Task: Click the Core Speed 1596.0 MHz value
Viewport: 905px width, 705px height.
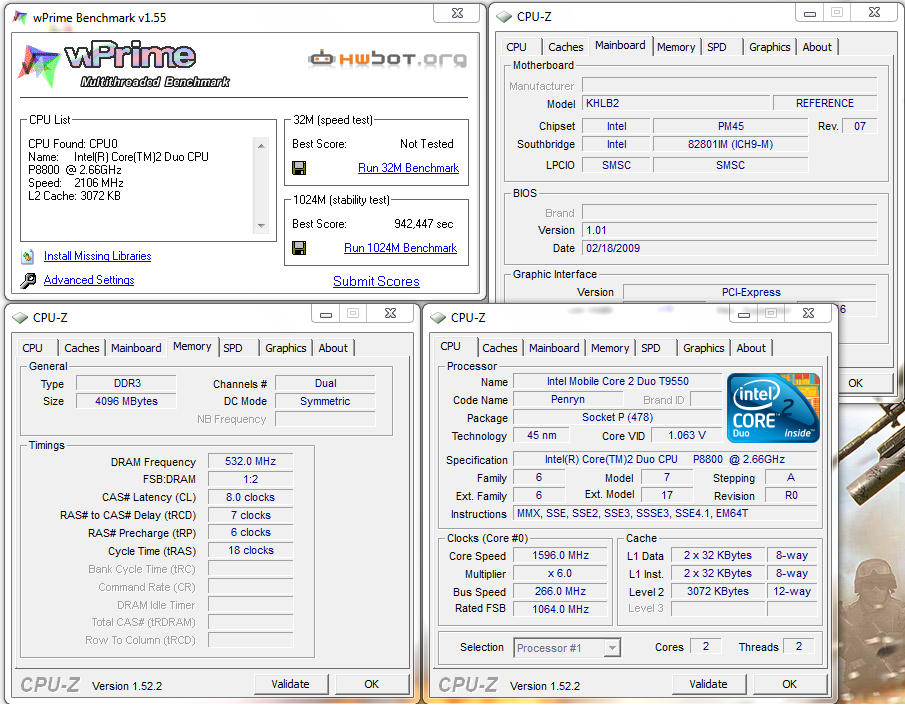Action: (x=560, y=555)
